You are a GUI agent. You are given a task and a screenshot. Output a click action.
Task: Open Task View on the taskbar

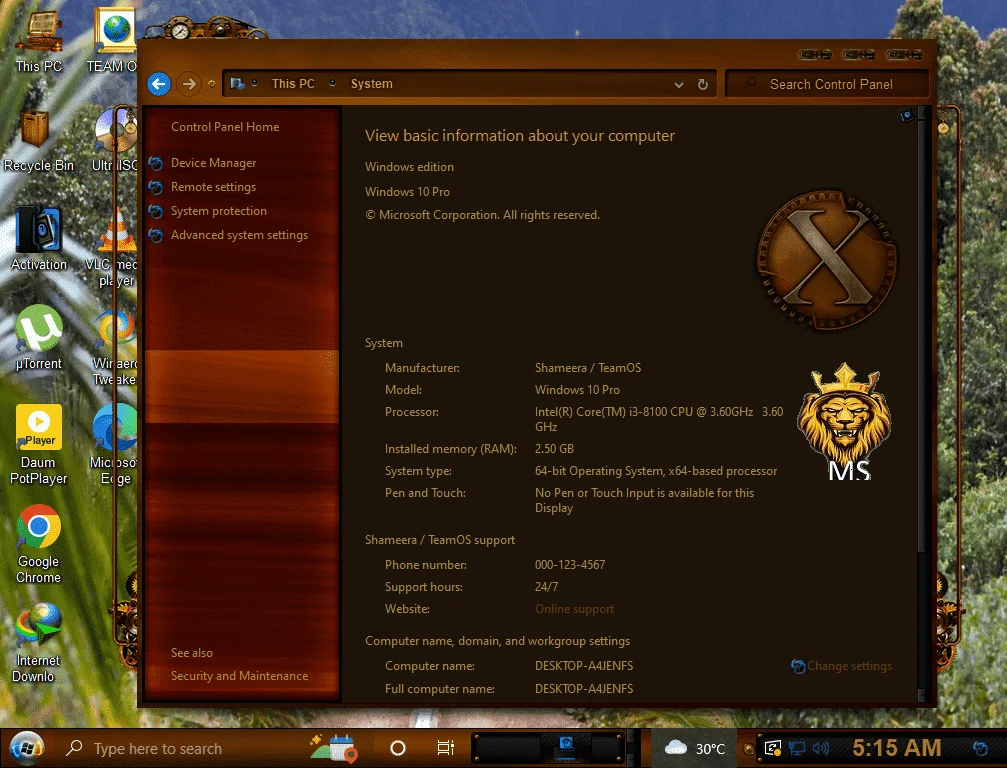coord(445,748)
